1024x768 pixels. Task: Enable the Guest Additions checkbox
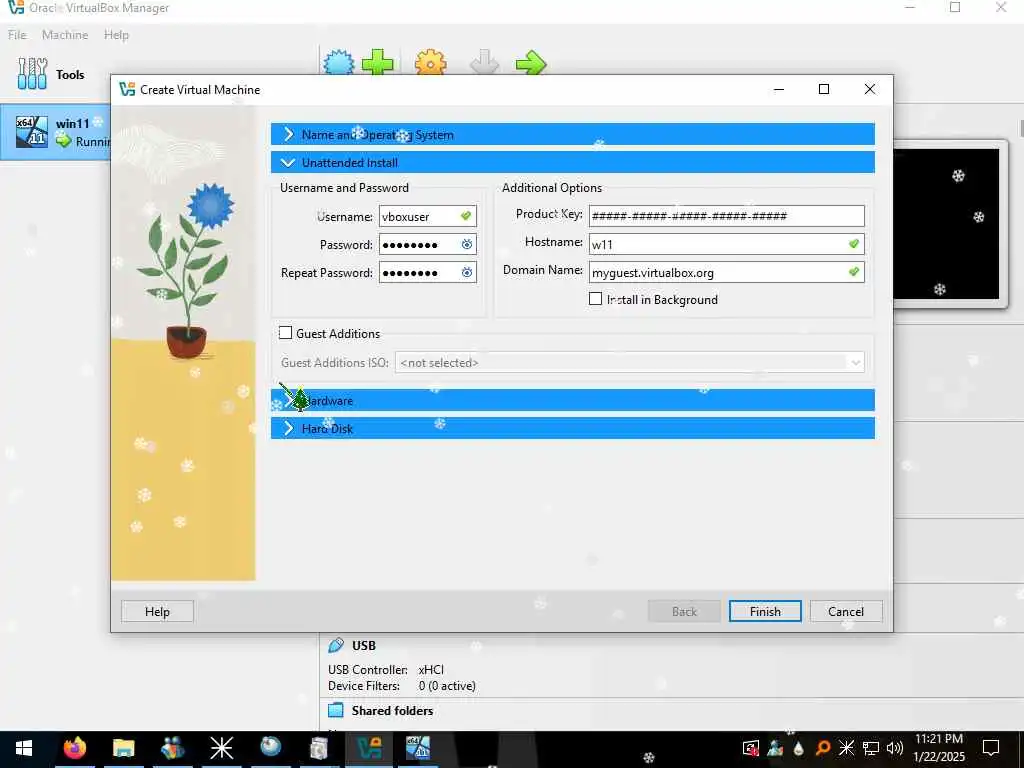coord(285,333)
